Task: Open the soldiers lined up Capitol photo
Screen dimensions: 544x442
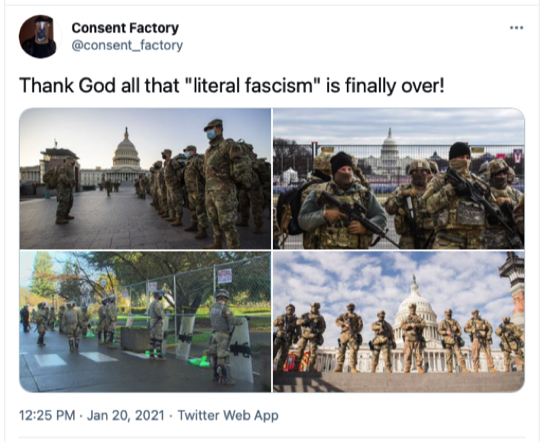Action: click(145, 178)
